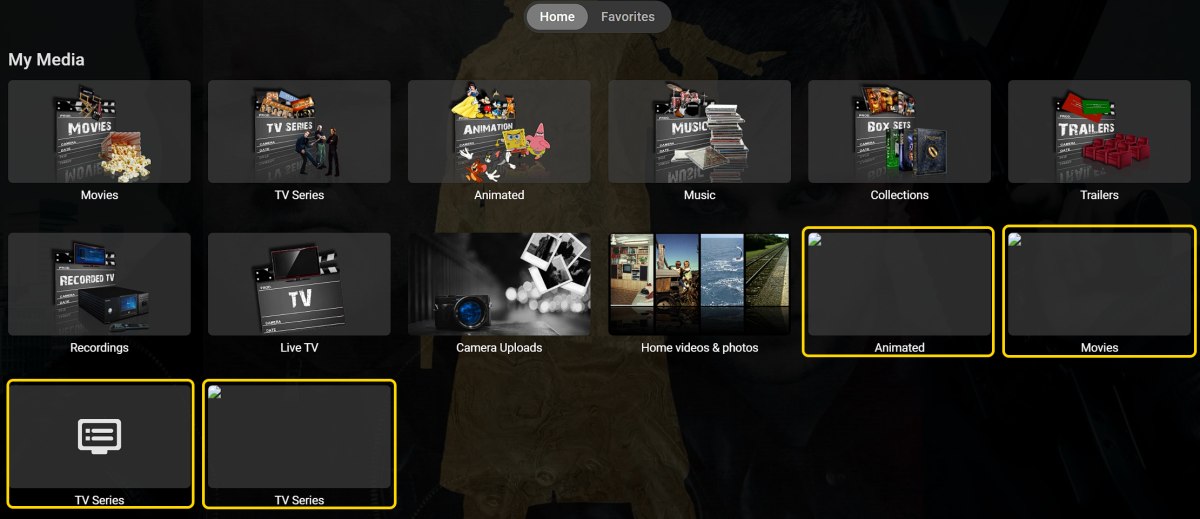Switch to the Home tab

(557, 17)
